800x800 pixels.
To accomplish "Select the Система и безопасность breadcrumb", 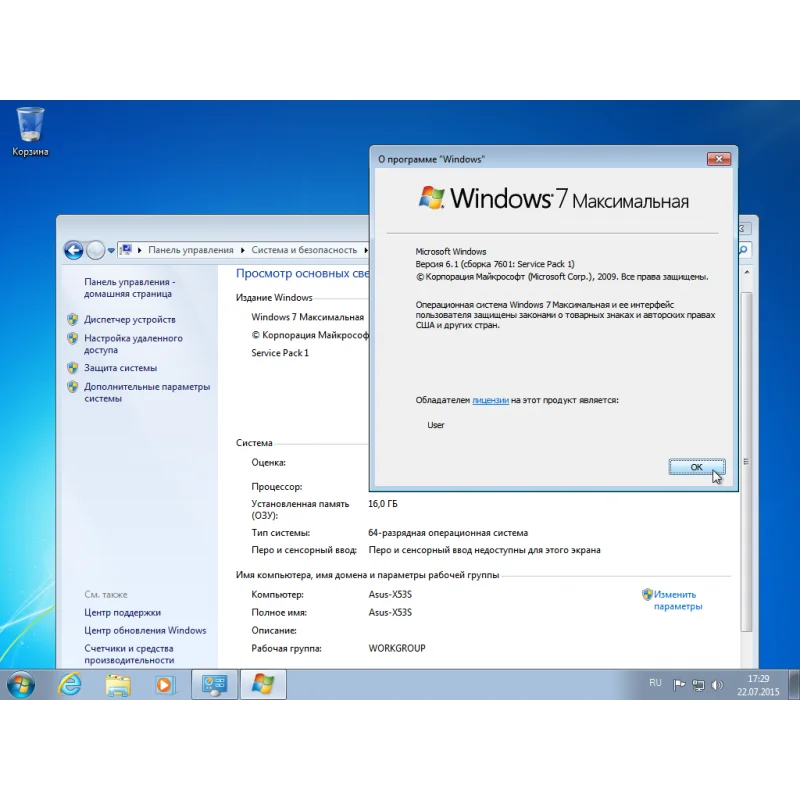I will coord(304,250).
